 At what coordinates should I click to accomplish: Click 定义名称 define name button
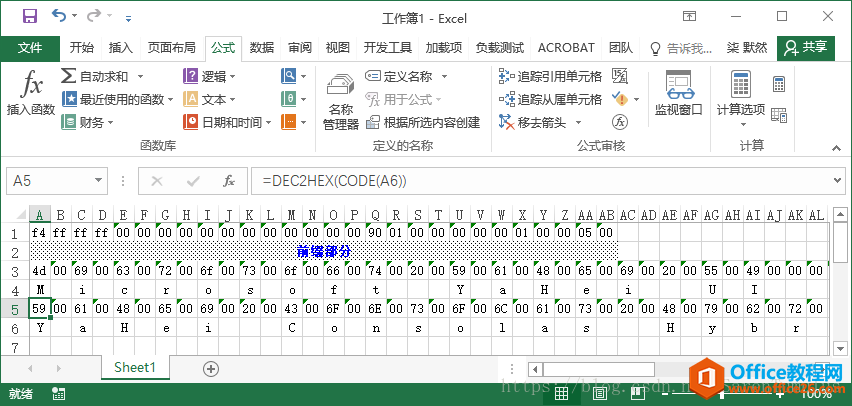point(399,77)
